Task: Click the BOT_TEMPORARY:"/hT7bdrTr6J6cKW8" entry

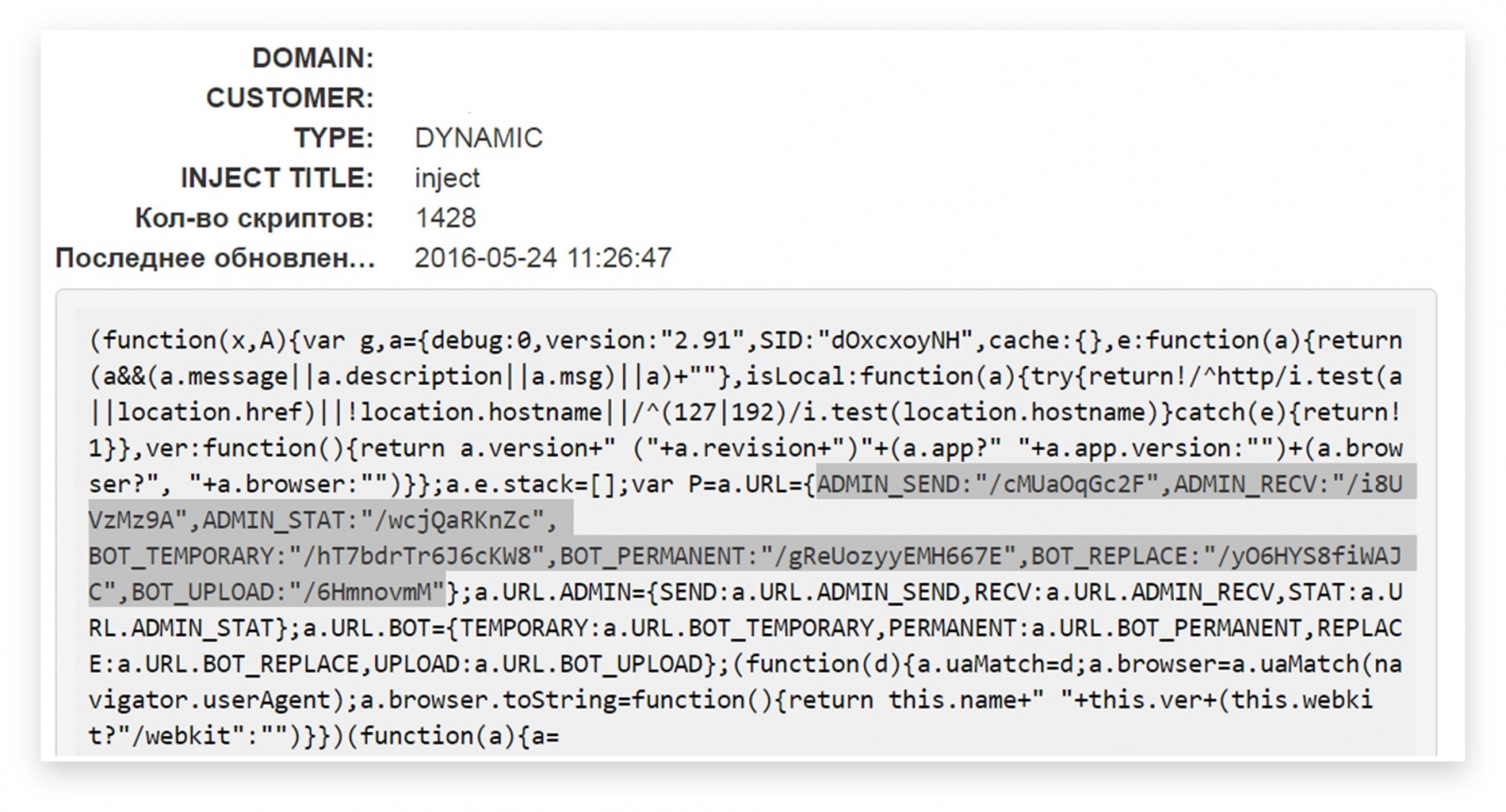Action: point(317,556)
